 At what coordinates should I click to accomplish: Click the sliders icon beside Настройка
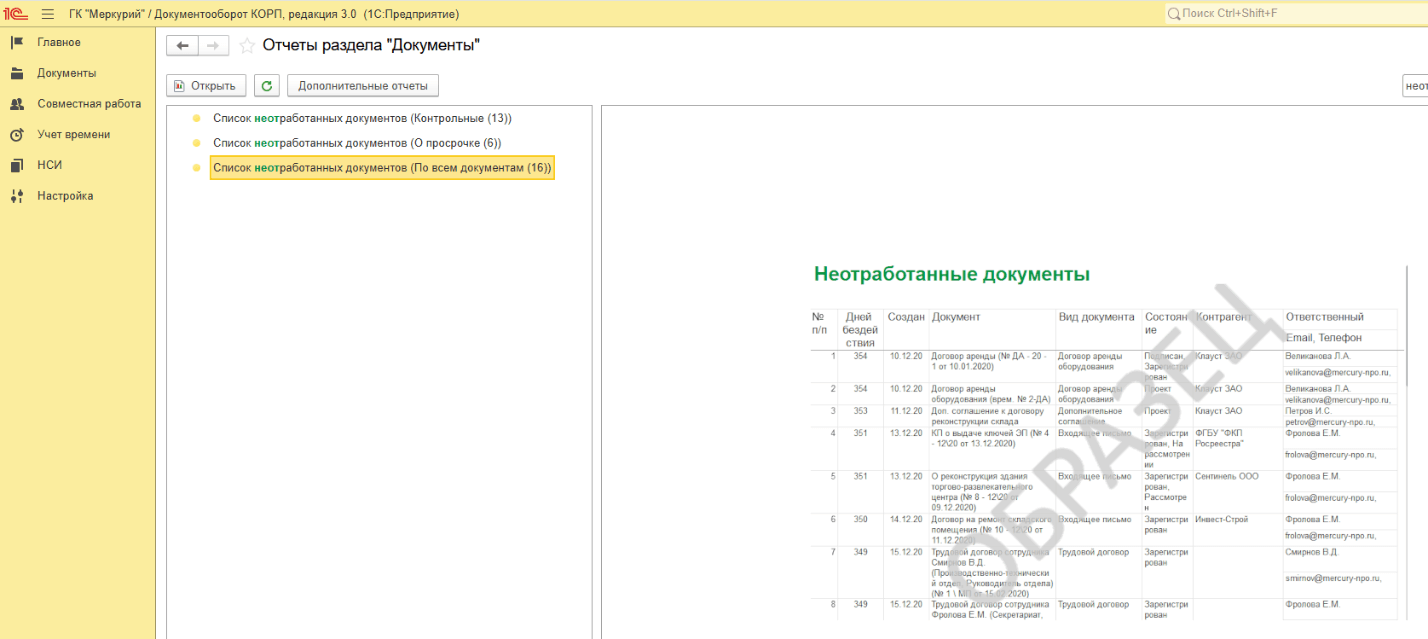17,197
